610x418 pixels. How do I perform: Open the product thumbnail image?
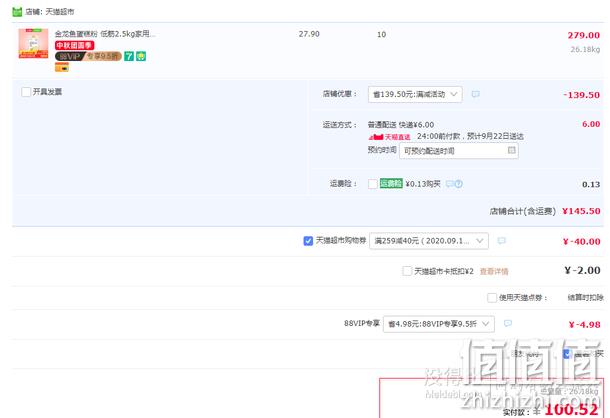tap(33, 43)
